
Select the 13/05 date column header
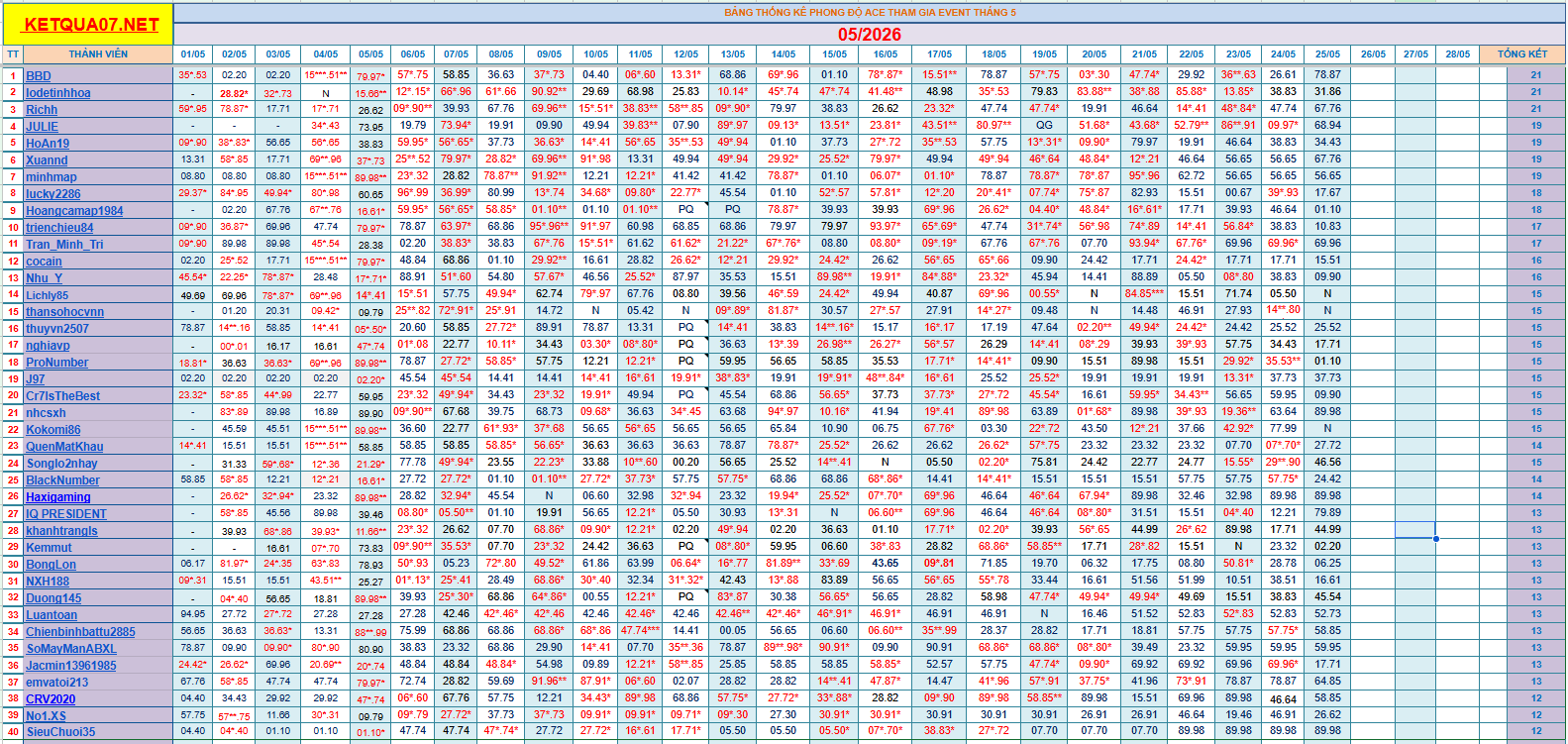pos(733,54)
